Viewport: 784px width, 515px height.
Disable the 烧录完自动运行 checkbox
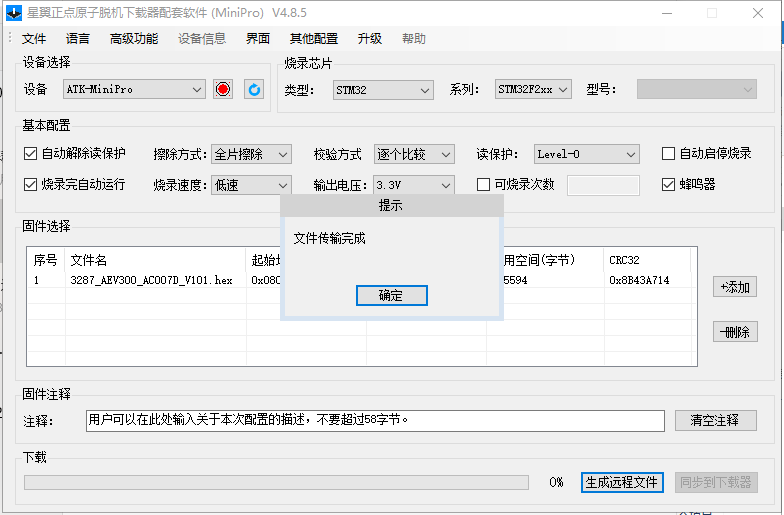(x=30, y=185)
